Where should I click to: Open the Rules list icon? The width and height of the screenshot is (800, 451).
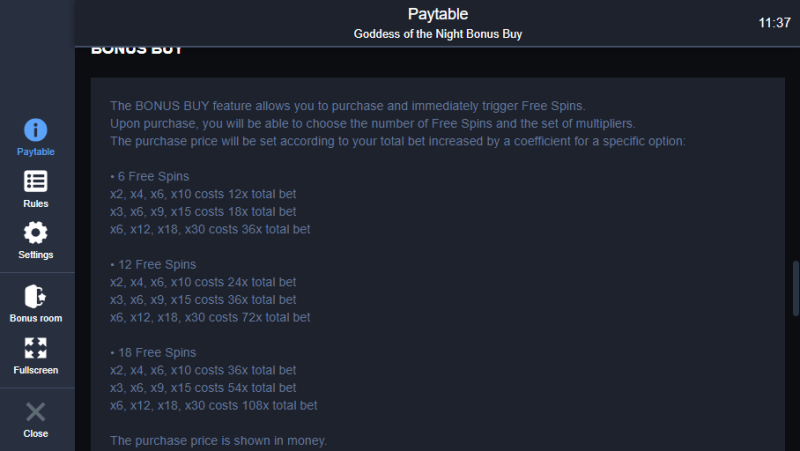pyautogui.click(x=35, y=181)
